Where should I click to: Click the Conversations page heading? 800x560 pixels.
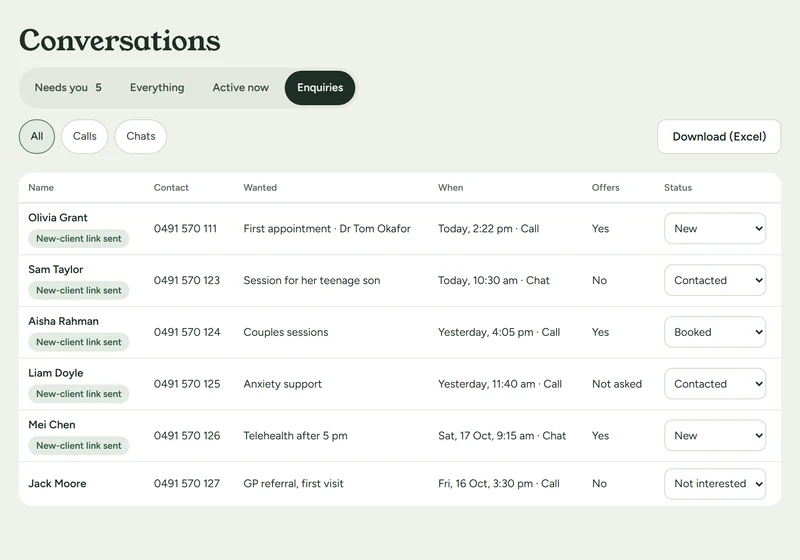point(120,40)
